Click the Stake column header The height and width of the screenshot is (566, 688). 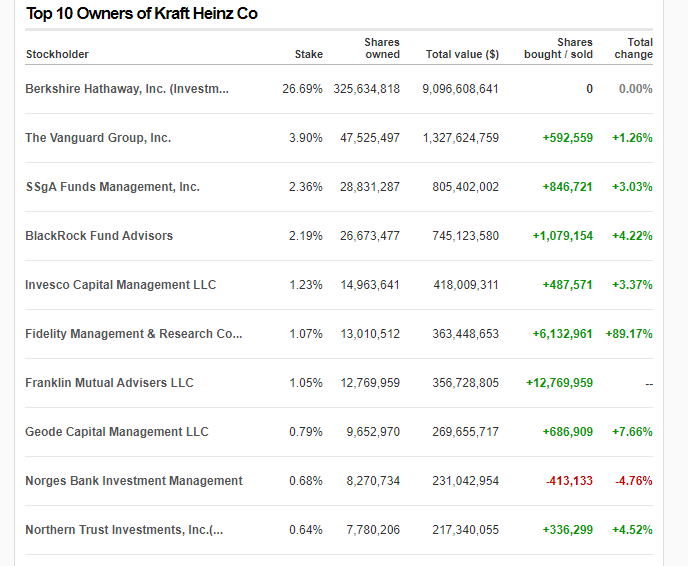click(x=309, y=54)
